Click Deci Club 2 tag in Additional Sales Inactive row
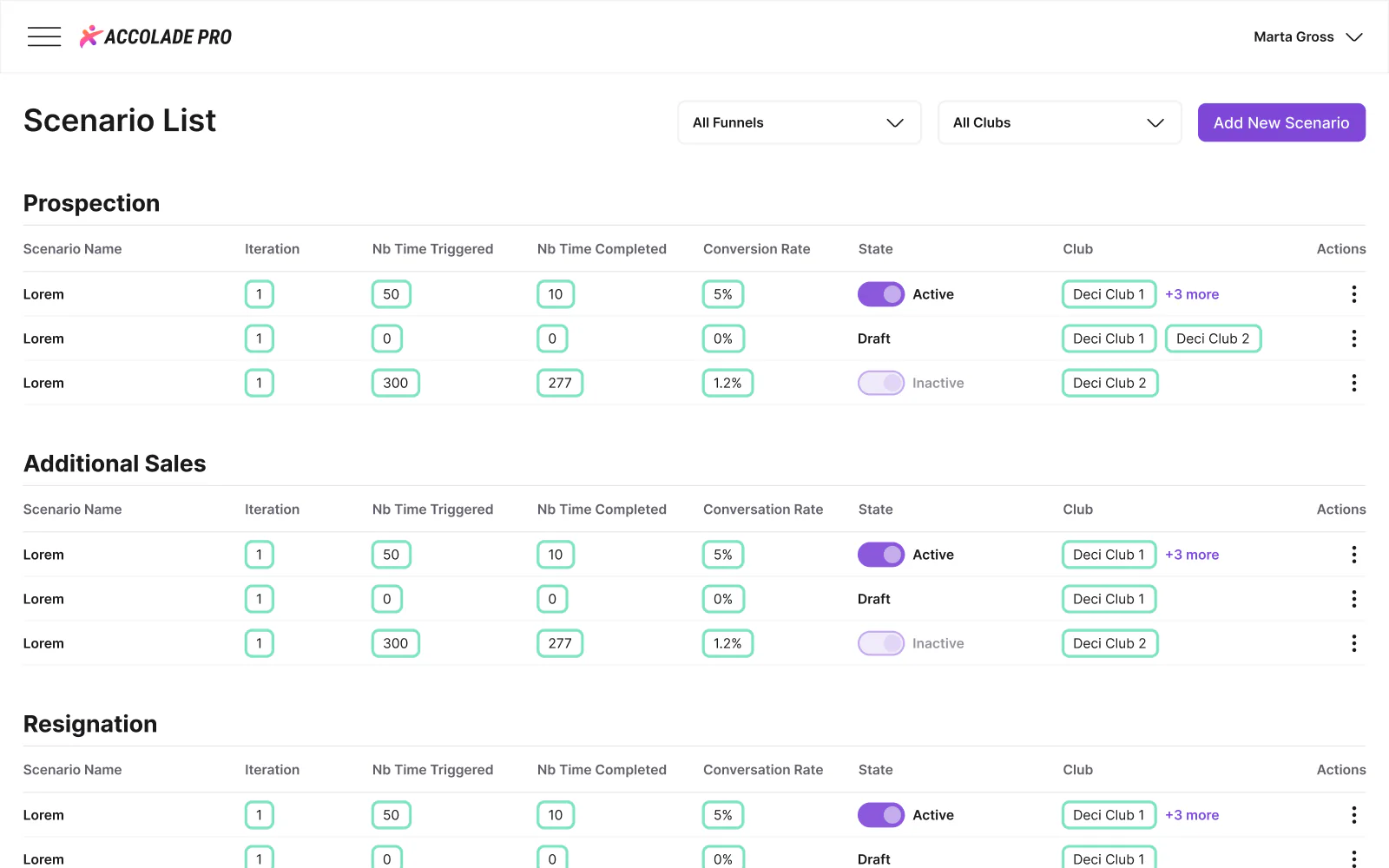Viewport: 1389px width, 868px height. click(1109, 643)
